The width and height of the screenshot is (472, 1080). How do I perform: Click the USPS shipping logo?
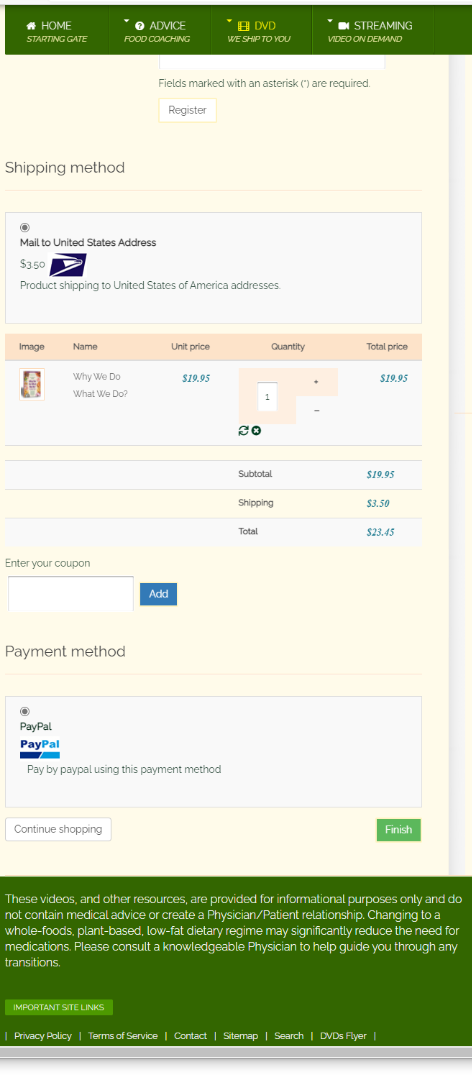click(x=68, y=264)
